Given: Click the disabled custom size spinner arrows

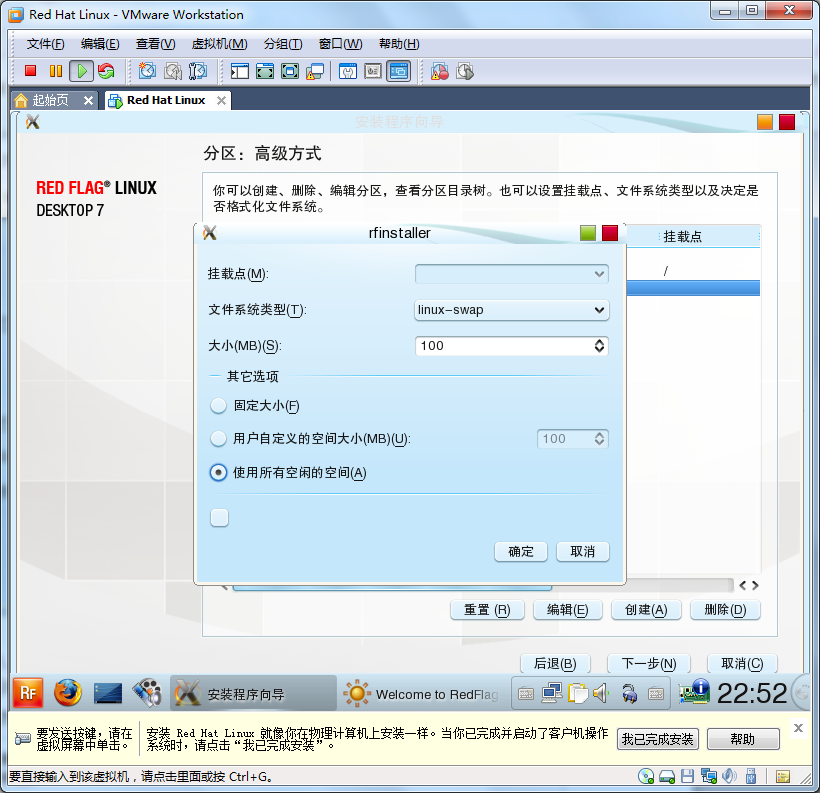Looking at the screenshot, I should (599, 438).
